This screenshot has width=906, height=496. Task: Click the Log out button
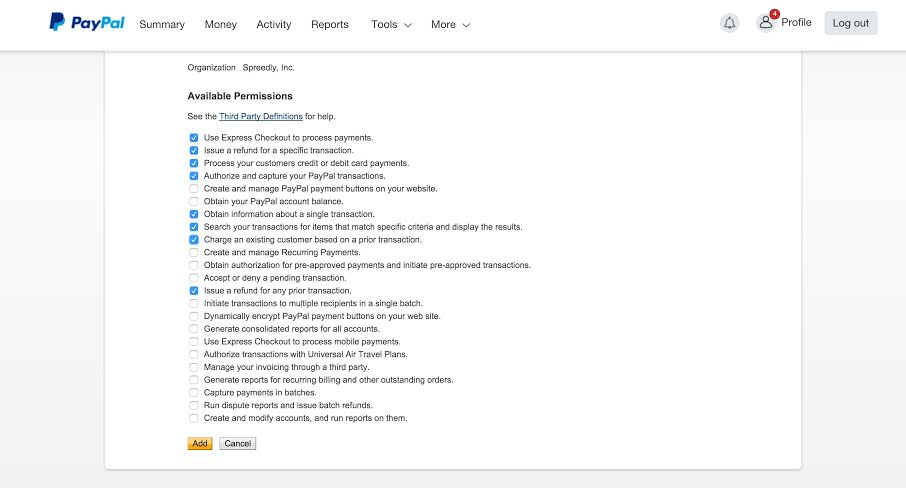pyautogui.click(x=851, y=23)
